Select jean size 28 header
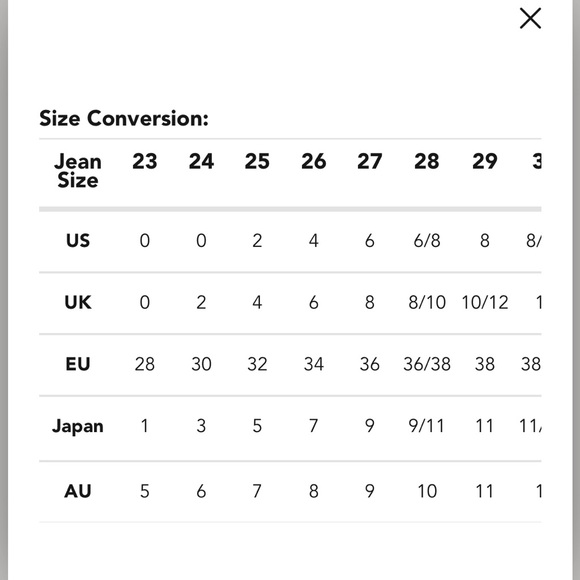Image resolution: width=580 pixels, height=580 pixels. [427, 162]
